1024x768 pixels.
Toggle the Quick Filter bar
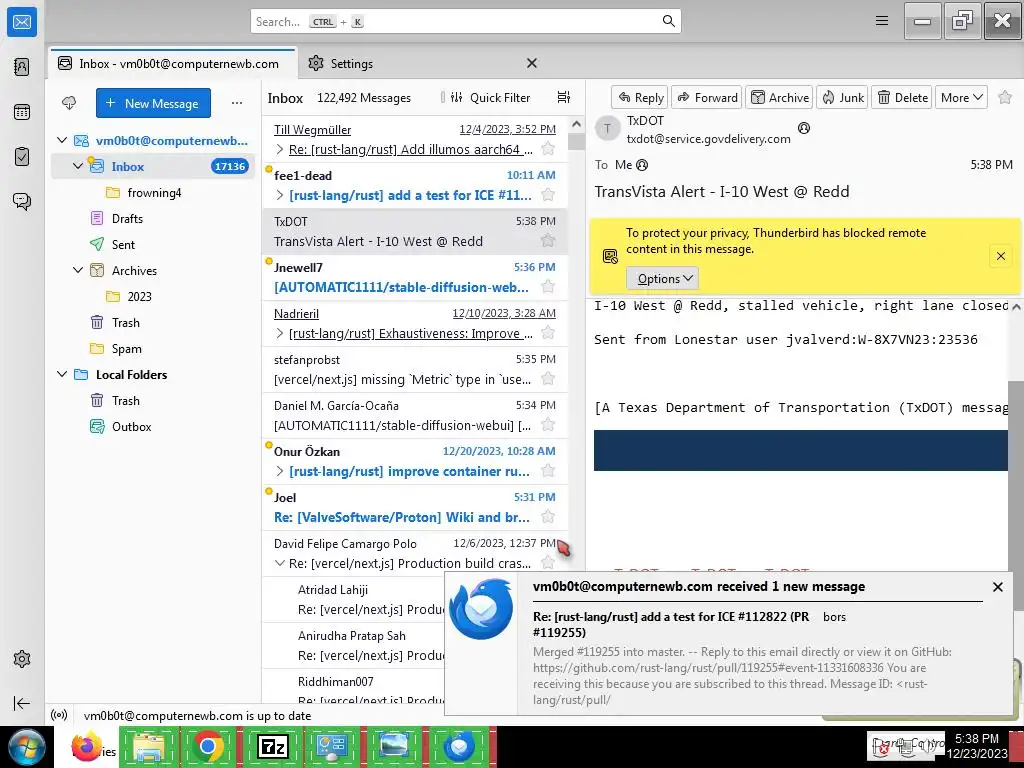pyautogui.click(x=490, y=97)
